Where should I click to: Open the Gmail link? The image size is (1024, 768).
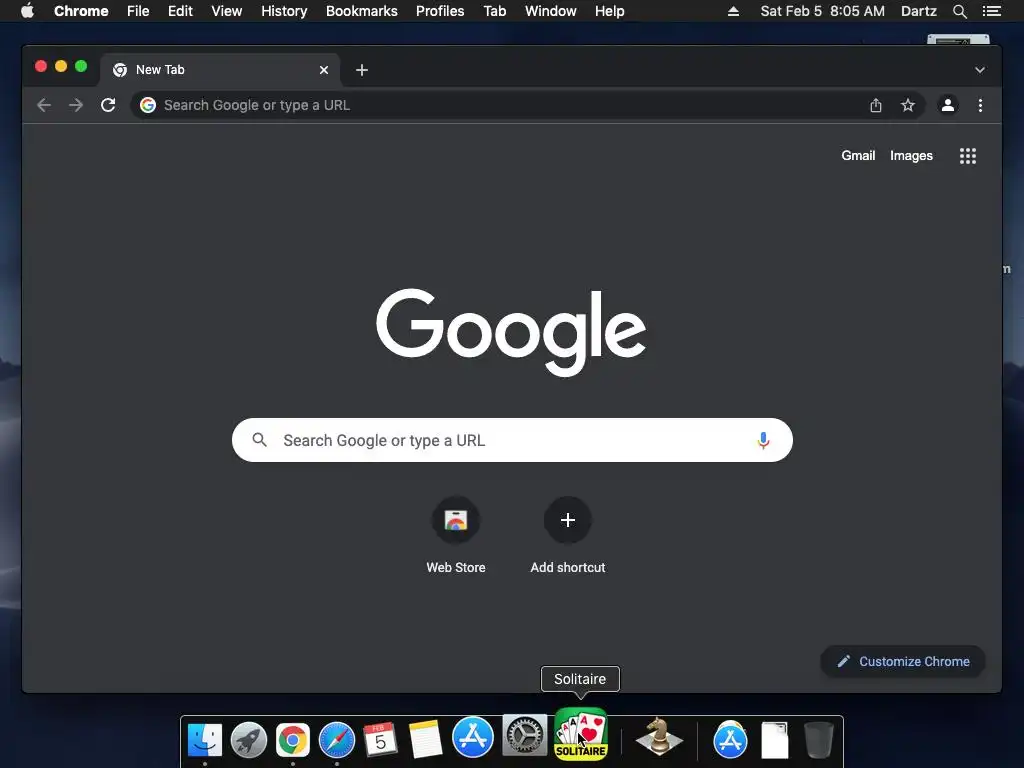(858, 155)
